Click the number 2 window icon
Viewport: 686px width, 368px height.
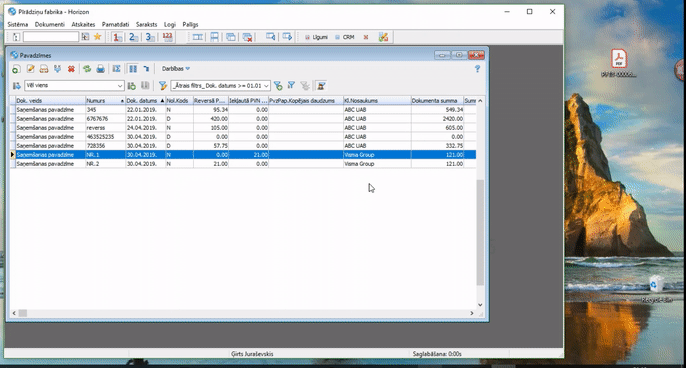(133, 37)
